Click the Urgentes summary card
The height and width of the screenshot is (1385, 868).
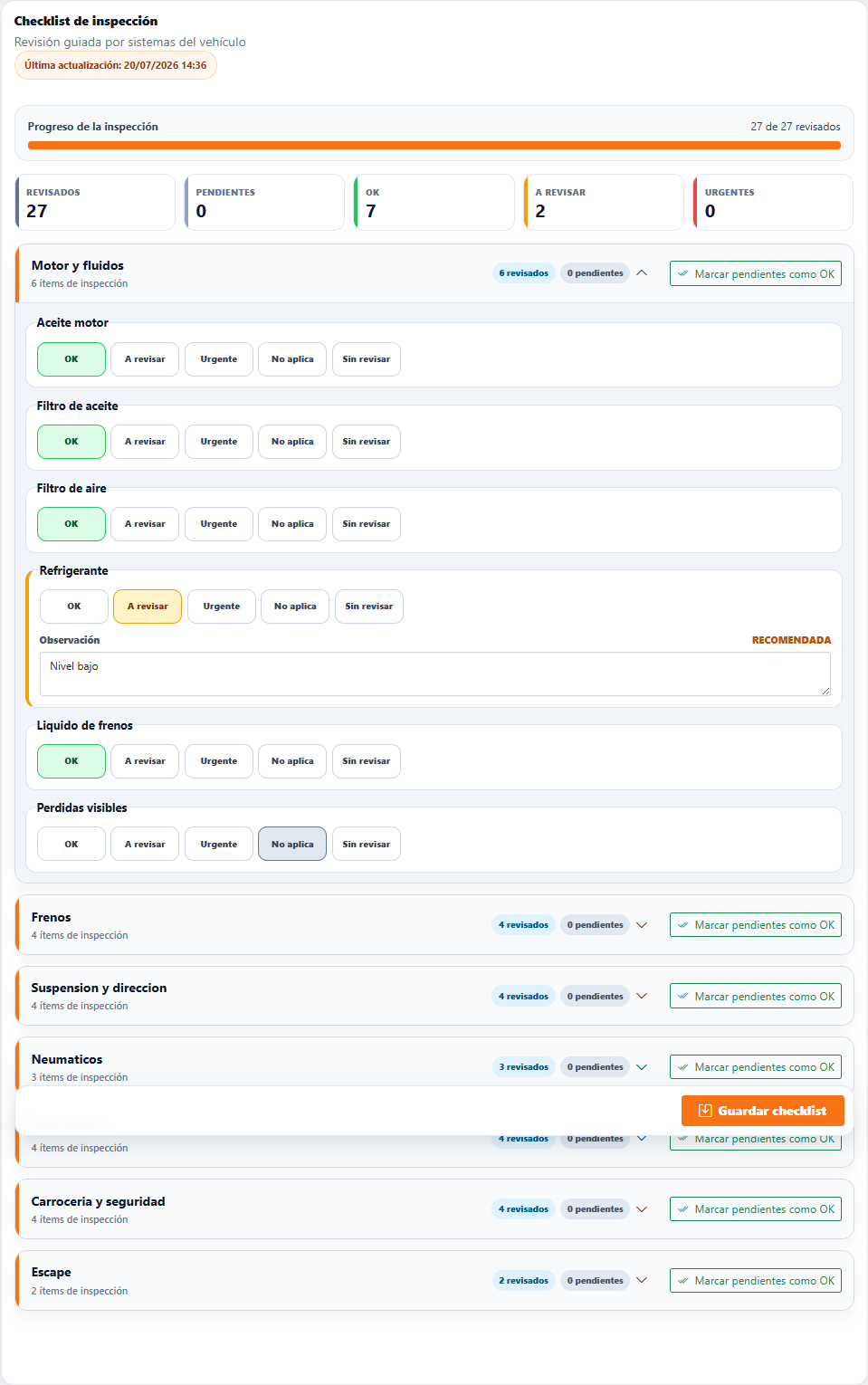tap(773, 202)
